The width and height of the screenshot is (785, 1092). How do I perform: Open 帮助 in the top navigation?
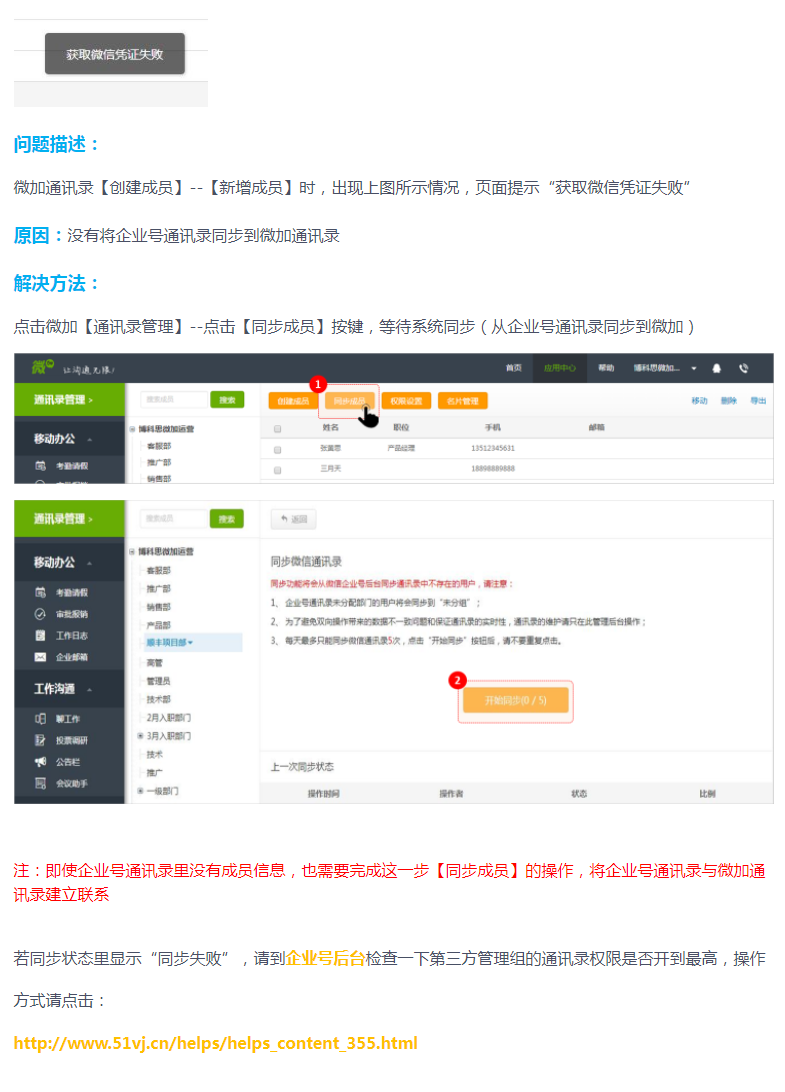(606, 368)
